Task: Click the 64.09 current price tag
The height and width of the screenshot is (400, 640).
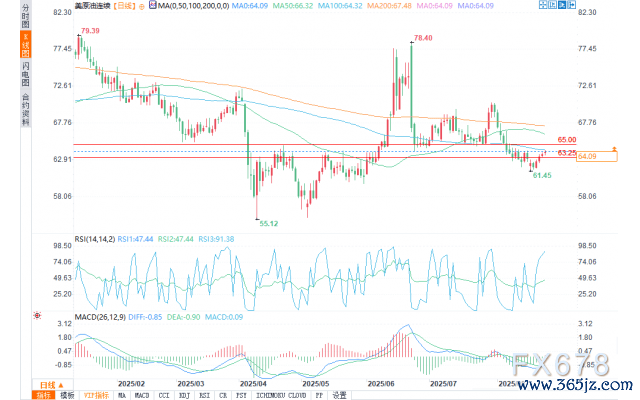Action: [x=587, y=157]
